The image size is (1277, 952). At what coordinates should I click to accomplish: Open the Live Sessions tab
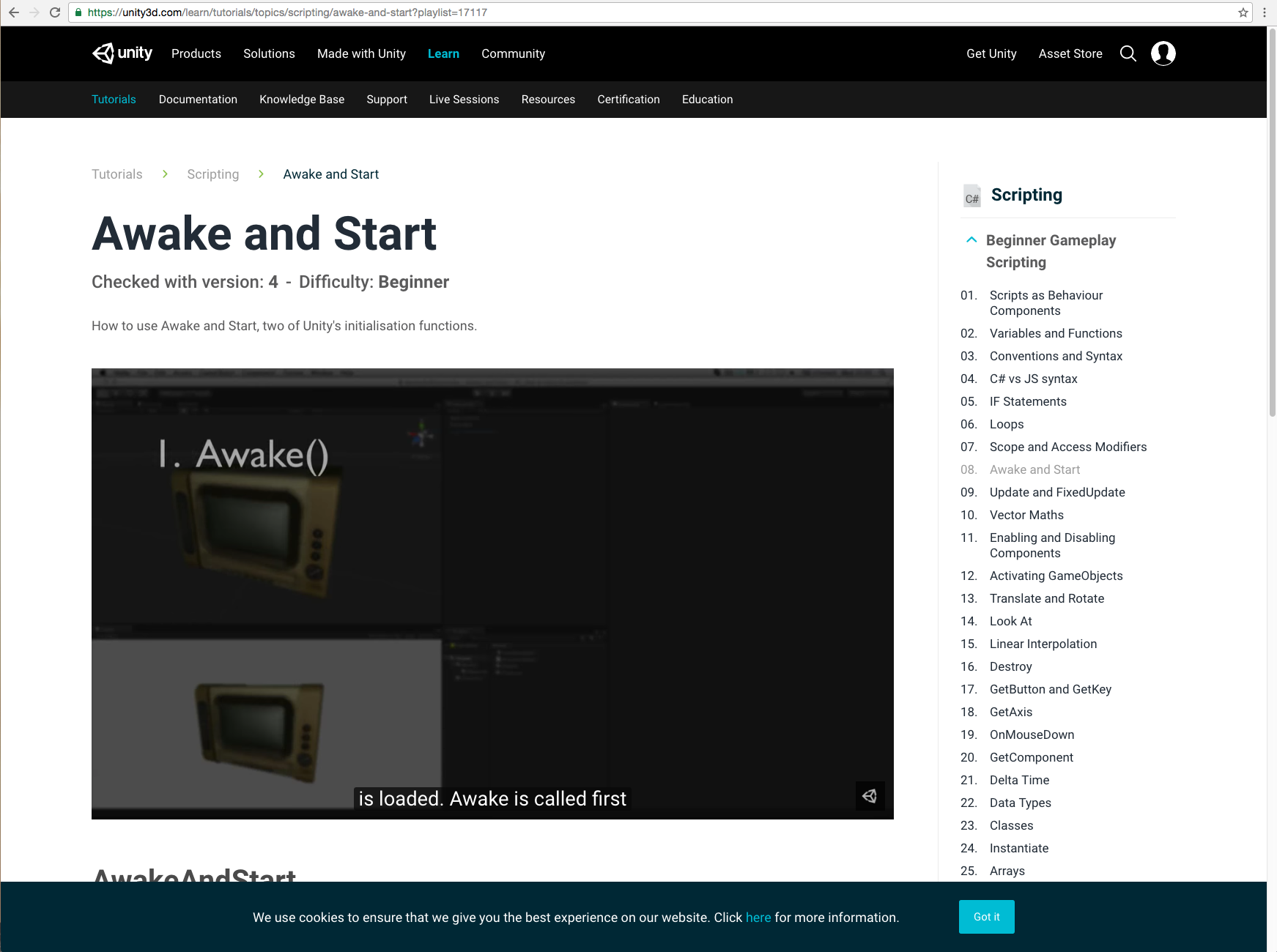tap(464, 100)
